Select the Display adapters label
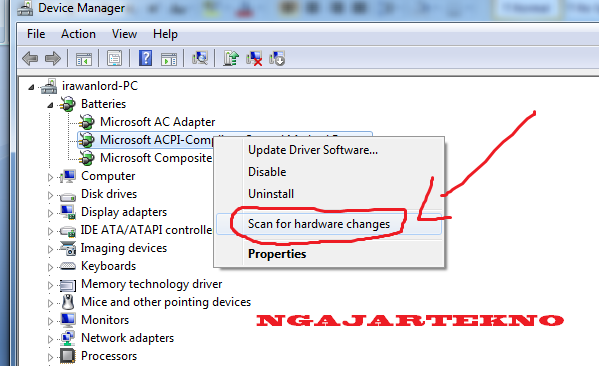Screen dimensions: 599x366 click(124, 212)
